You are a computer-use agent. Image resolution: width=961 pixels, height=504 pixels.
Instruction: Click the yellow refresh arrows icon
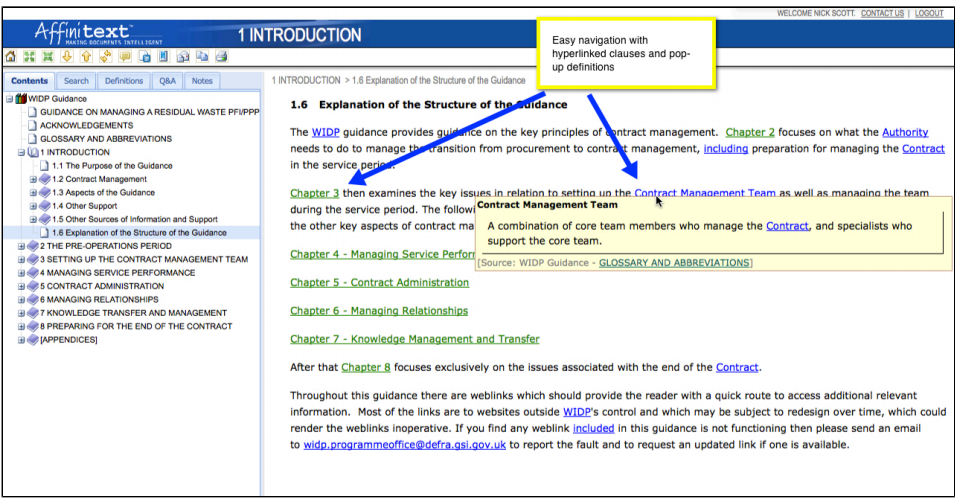click(105, 57)
